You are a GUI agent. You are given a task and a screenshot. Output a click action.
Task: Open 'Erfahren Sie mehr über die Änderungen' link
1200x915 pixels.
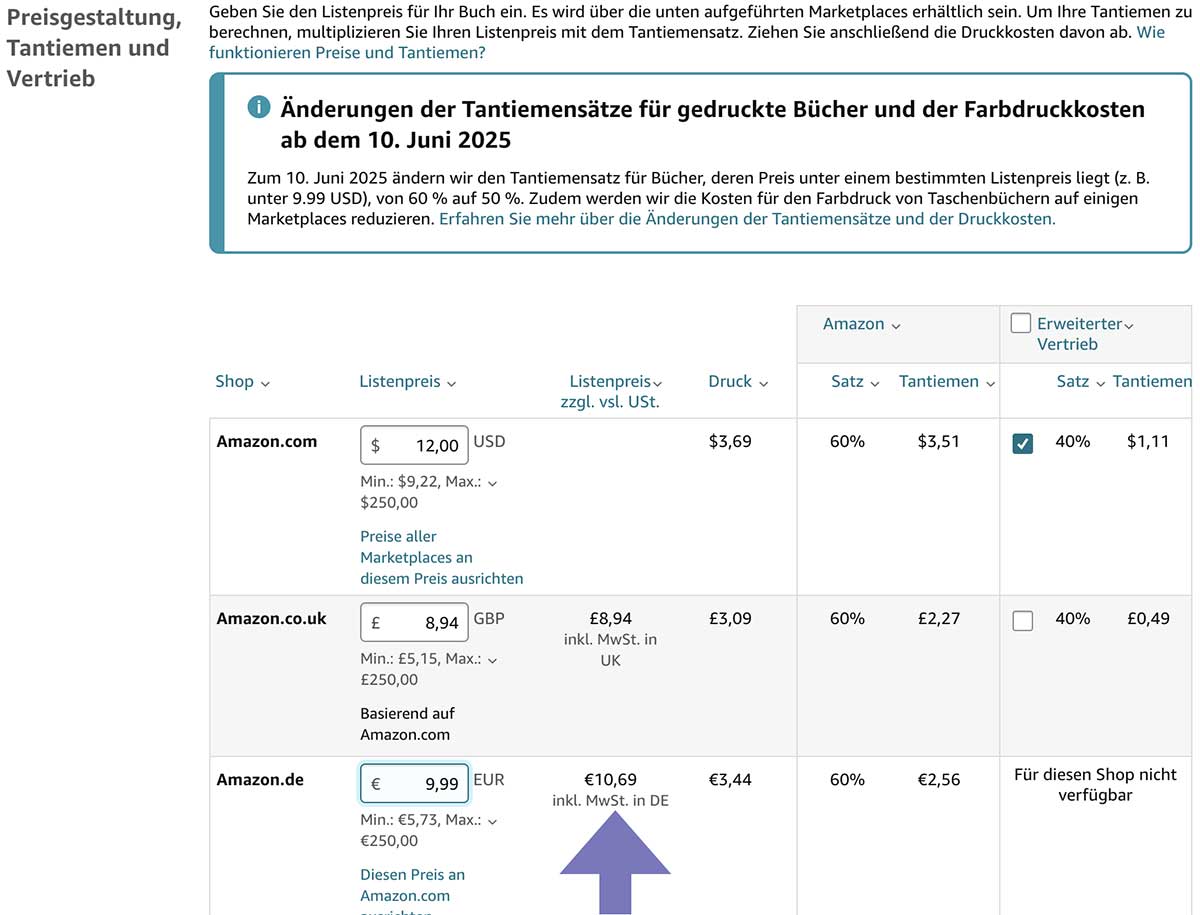[747, 219]
